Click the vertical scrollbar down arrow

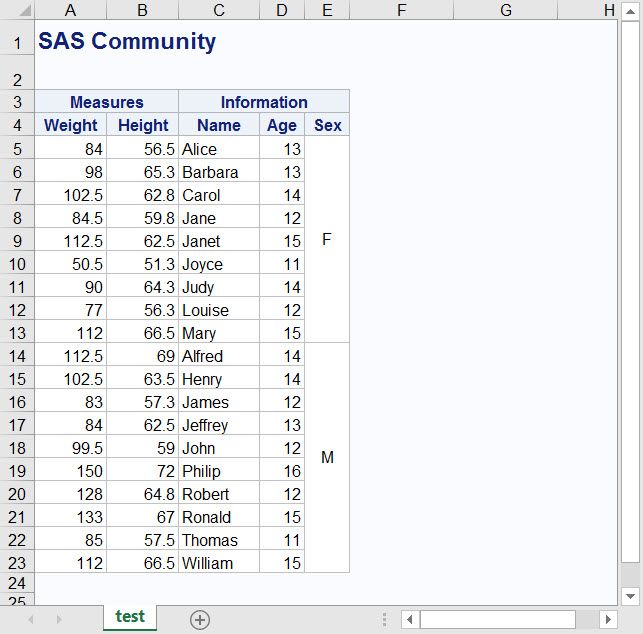coord(631,596)
